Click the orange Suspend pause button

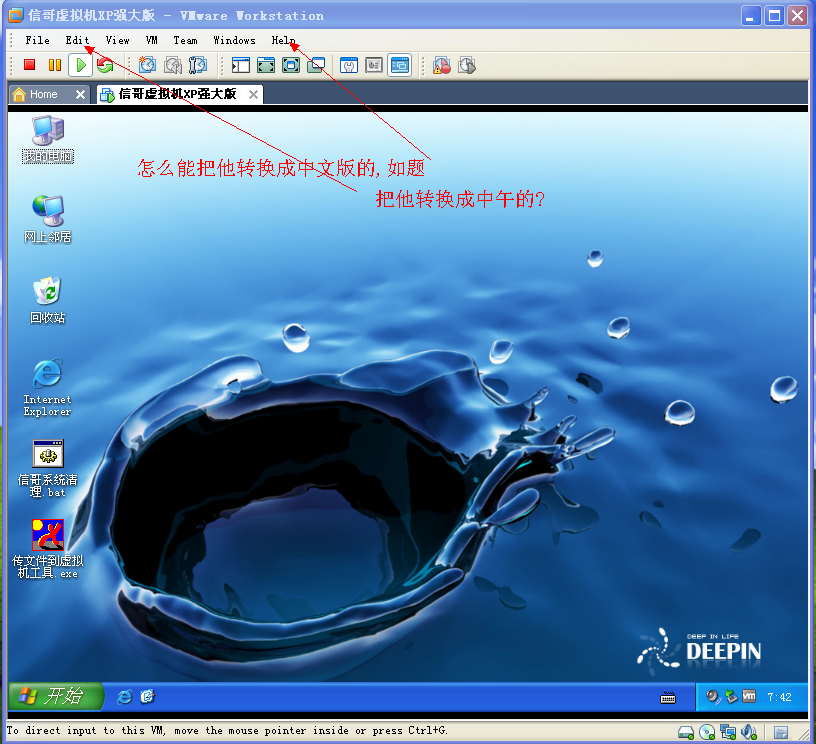[55, 65]
